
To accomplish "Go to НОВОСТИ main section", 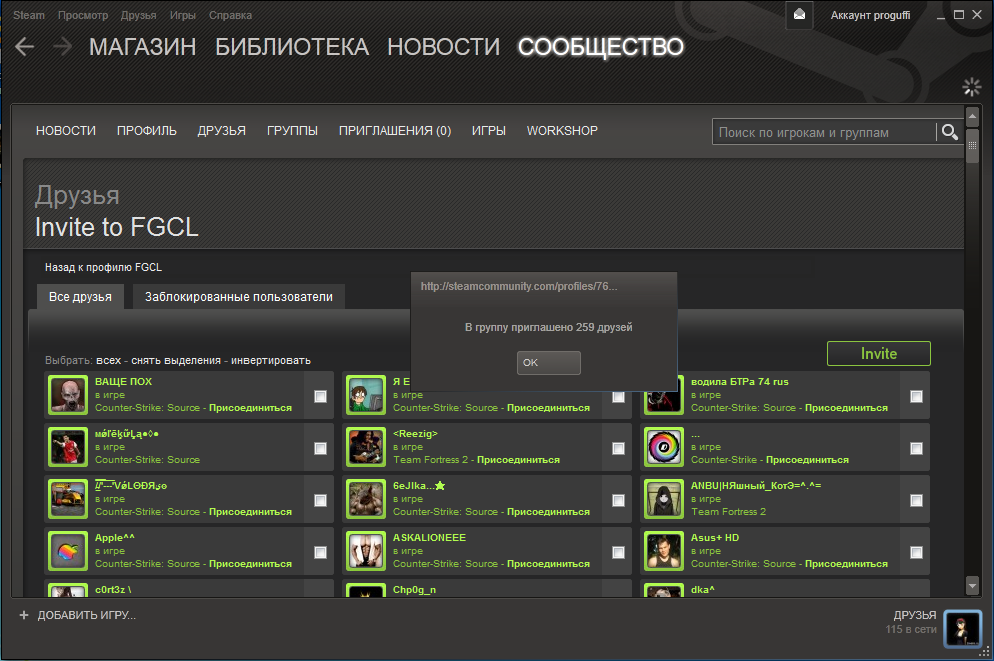I will pos(443,47).
